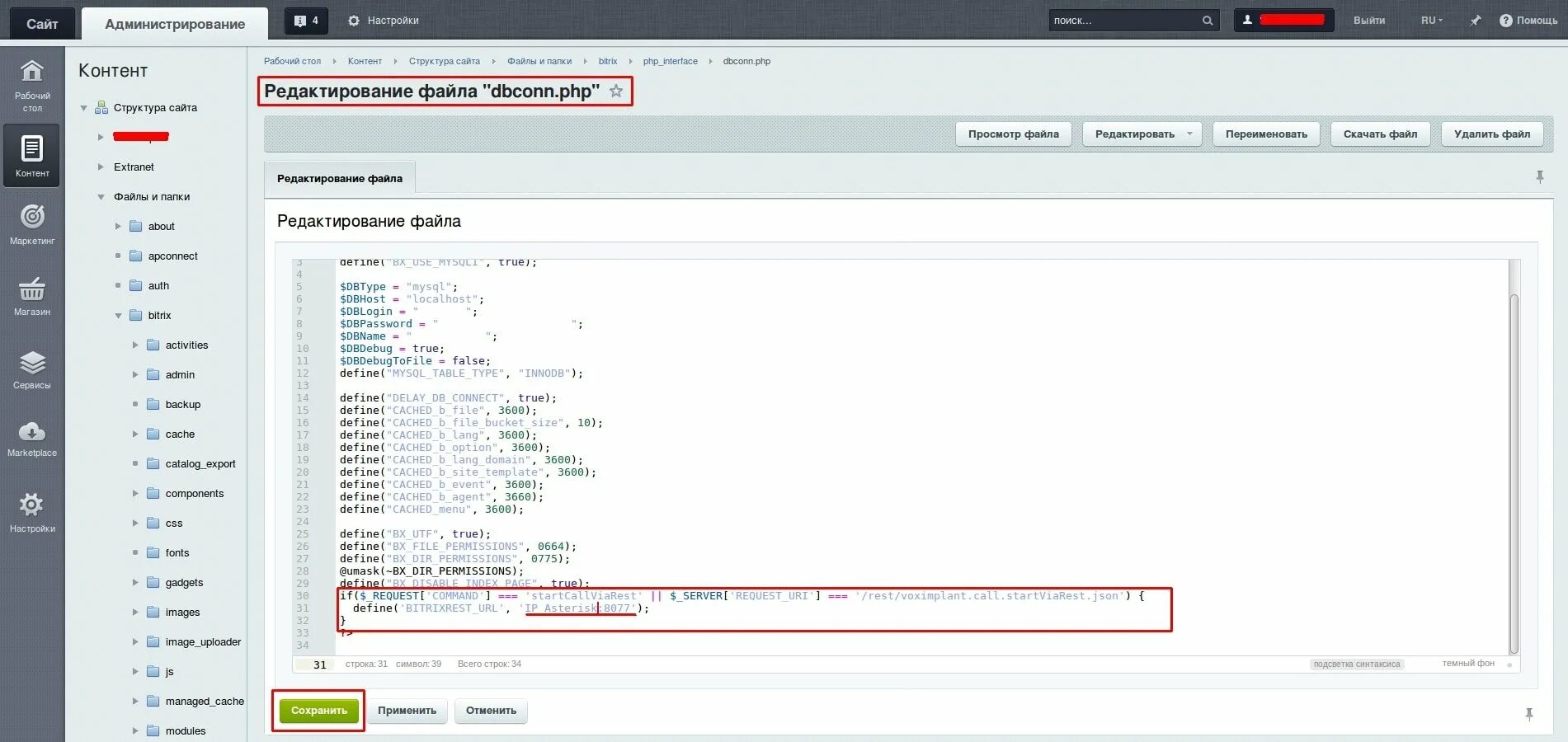Click the fonts folder icon
The height and width of the screenshot is (742, 1568).
pyautogui.click(x=153, y=552)
